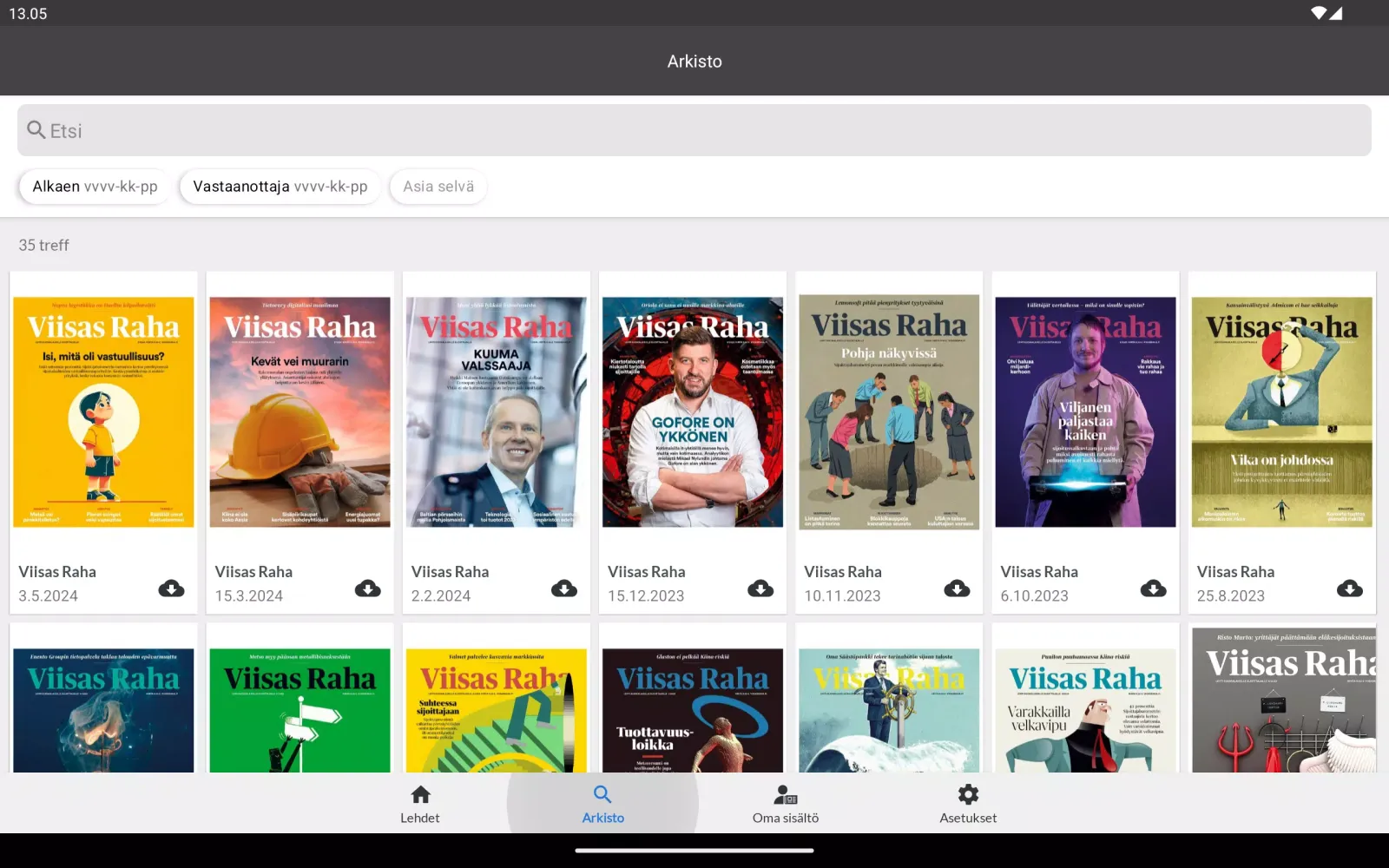Viewport: 1389px width, 868px height.
Task: Click the date 3.5.2024 label
Action: (x=49, y=596)
